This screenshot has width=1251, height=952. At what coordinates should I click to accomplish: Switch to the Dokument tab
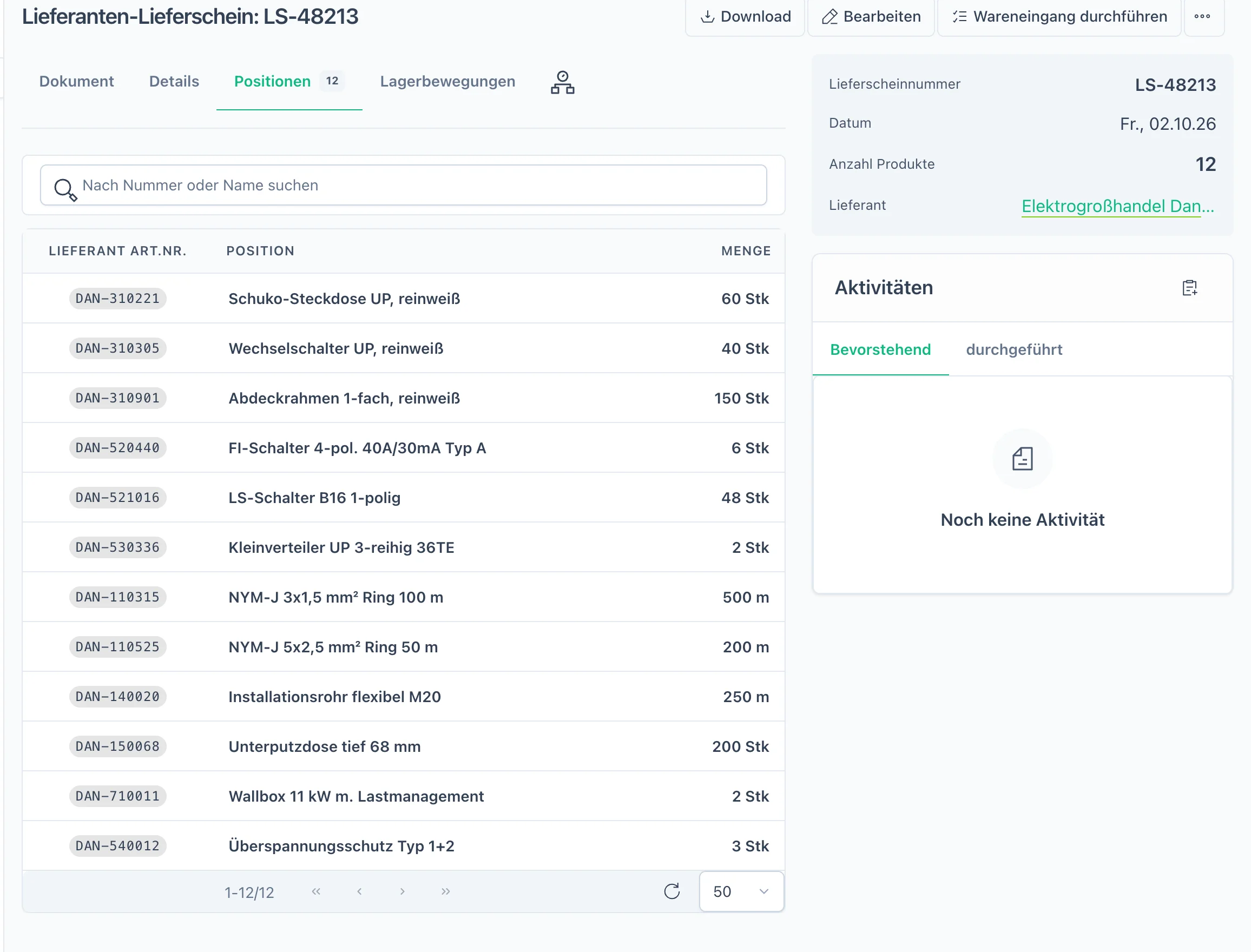(76, 82)
